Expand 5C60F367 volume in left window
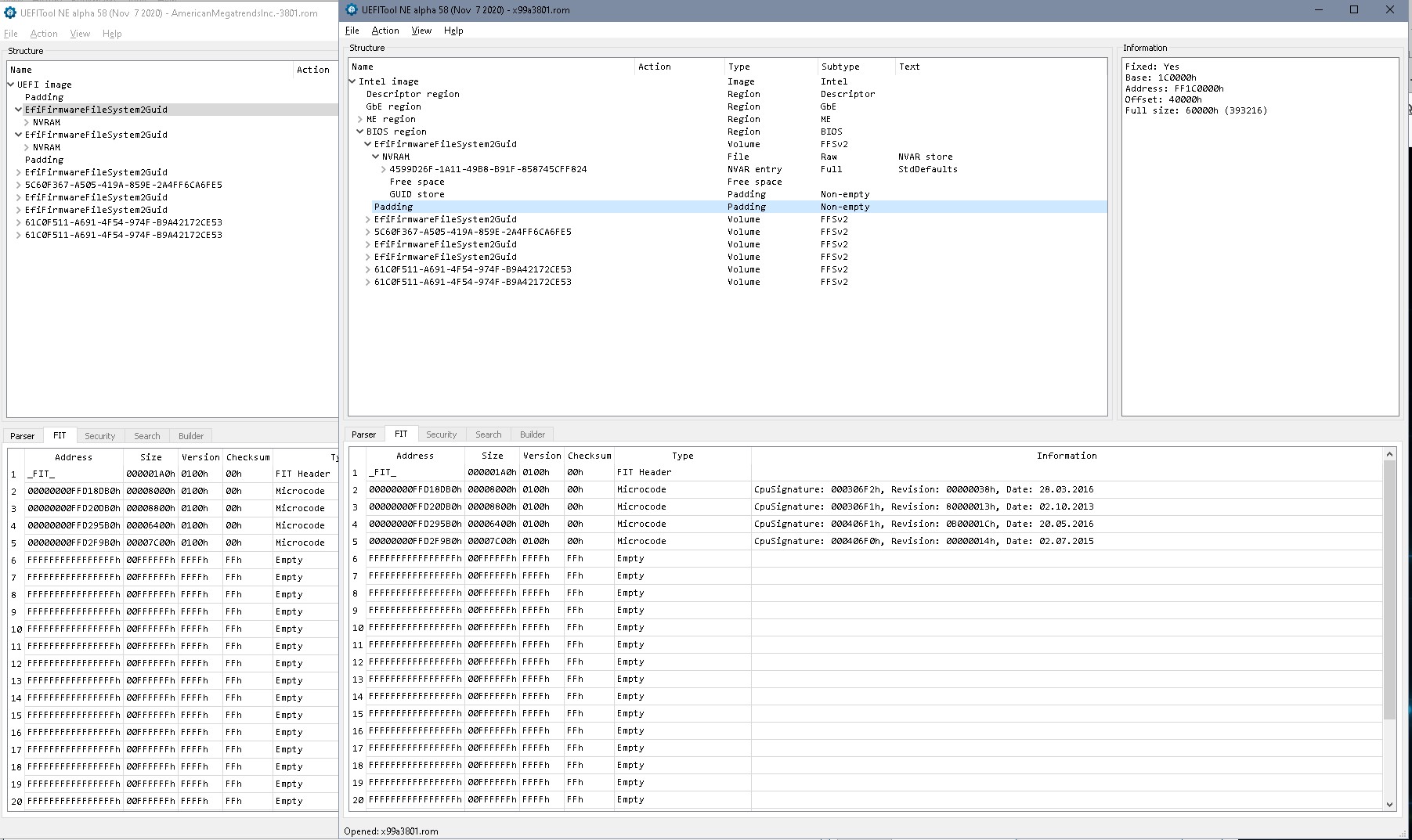The height and width of the screenshot is (840, 1412). (x=19, y=185)
